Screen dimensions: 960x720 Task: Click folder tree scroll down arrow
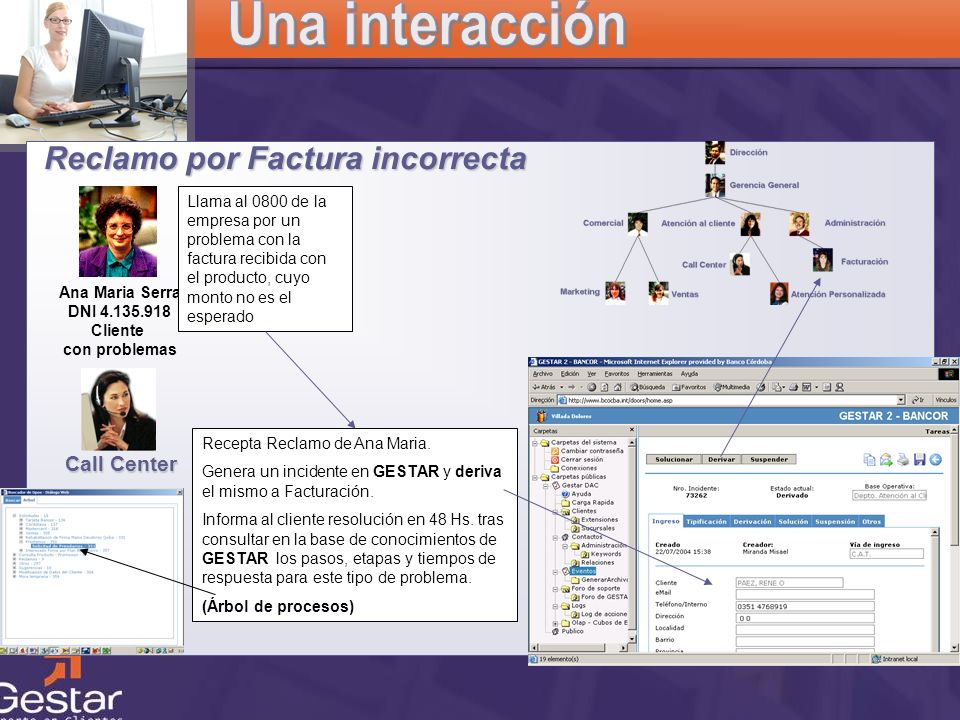click(632, 639)
